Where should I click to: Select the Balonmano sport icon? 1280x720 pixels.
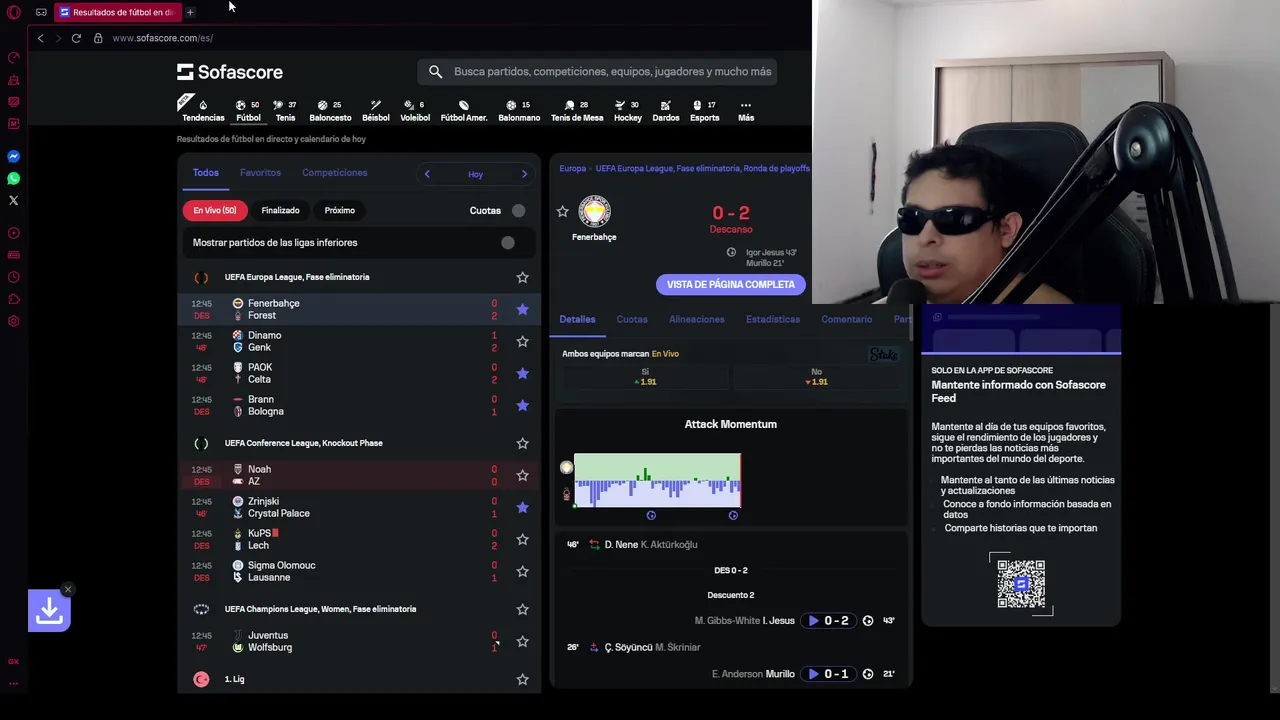(519, 110)
